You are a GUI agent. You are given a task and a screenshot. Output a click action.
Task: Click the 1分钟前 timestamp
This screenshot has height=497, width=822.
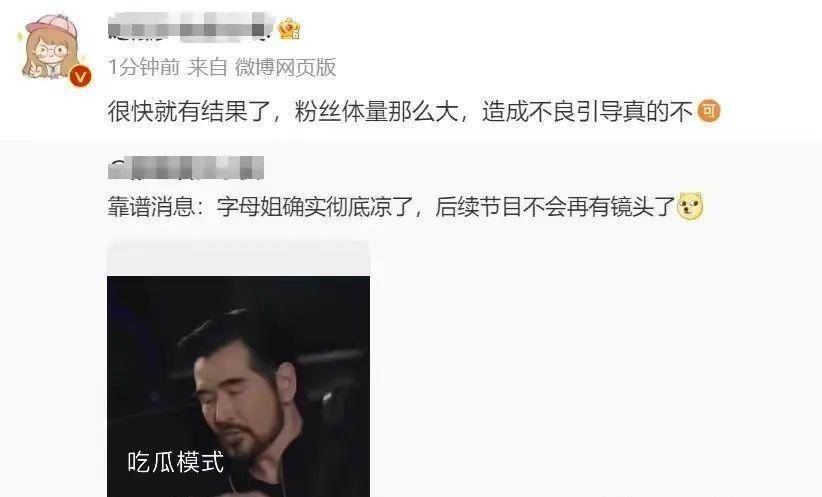(x=144, y=67)
